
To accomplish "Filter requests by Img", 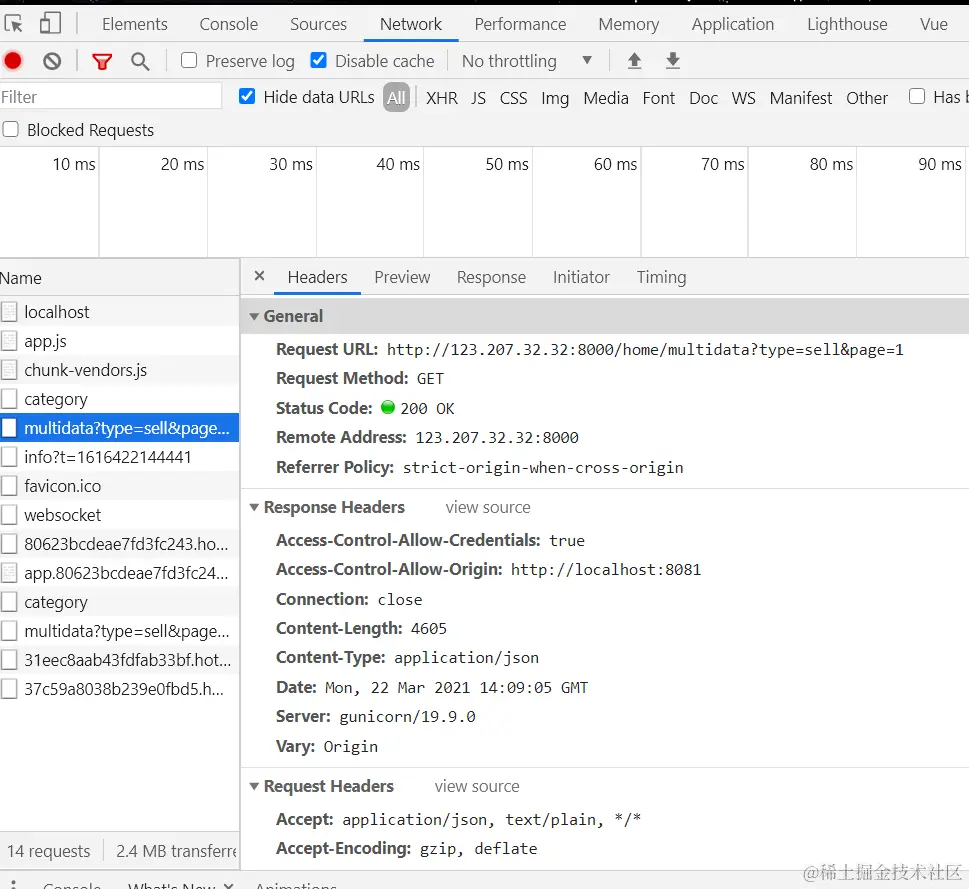I will point(555,98).
